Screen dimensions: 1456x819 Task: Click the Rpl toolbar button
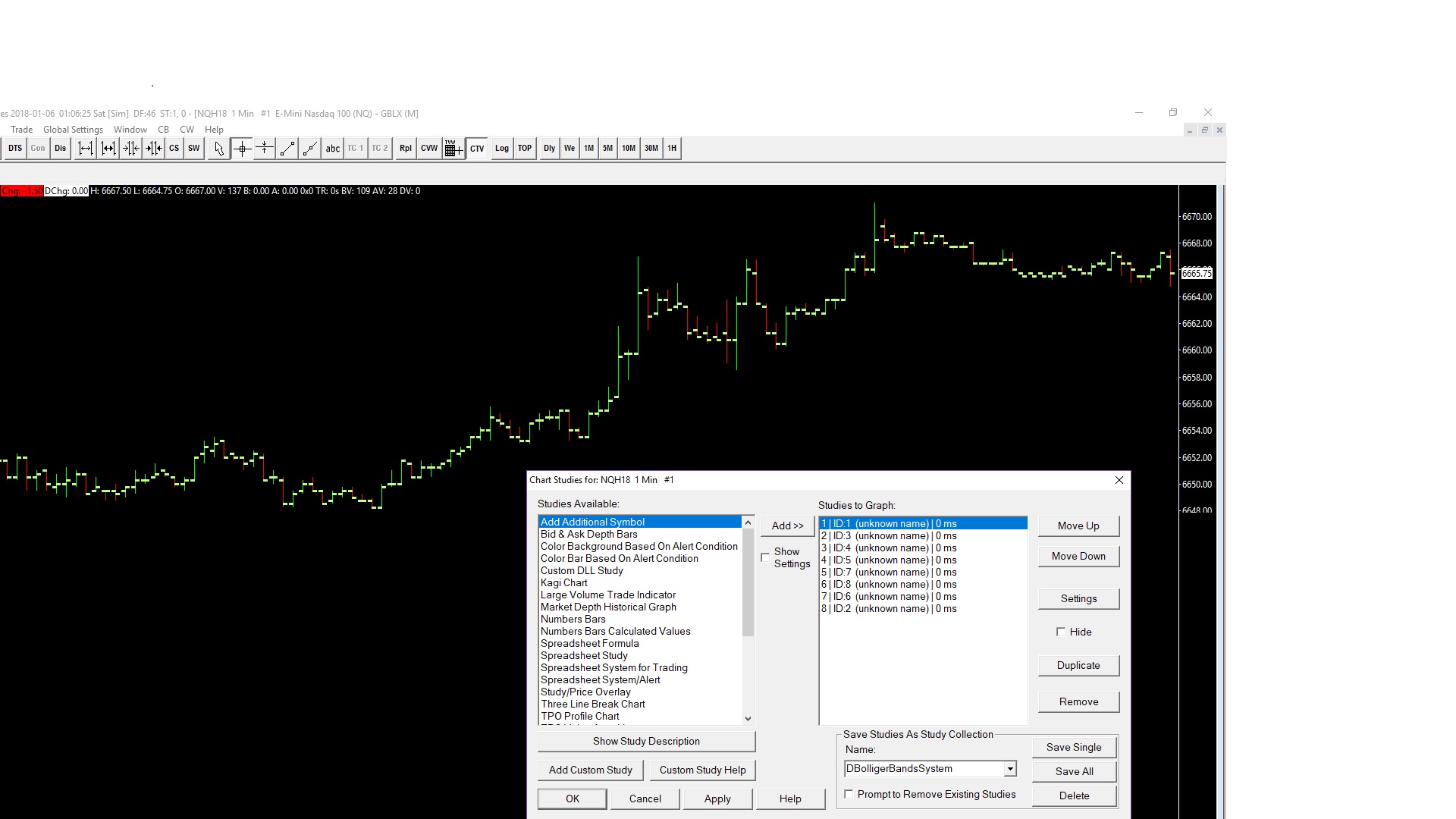[x=406, y=149]
